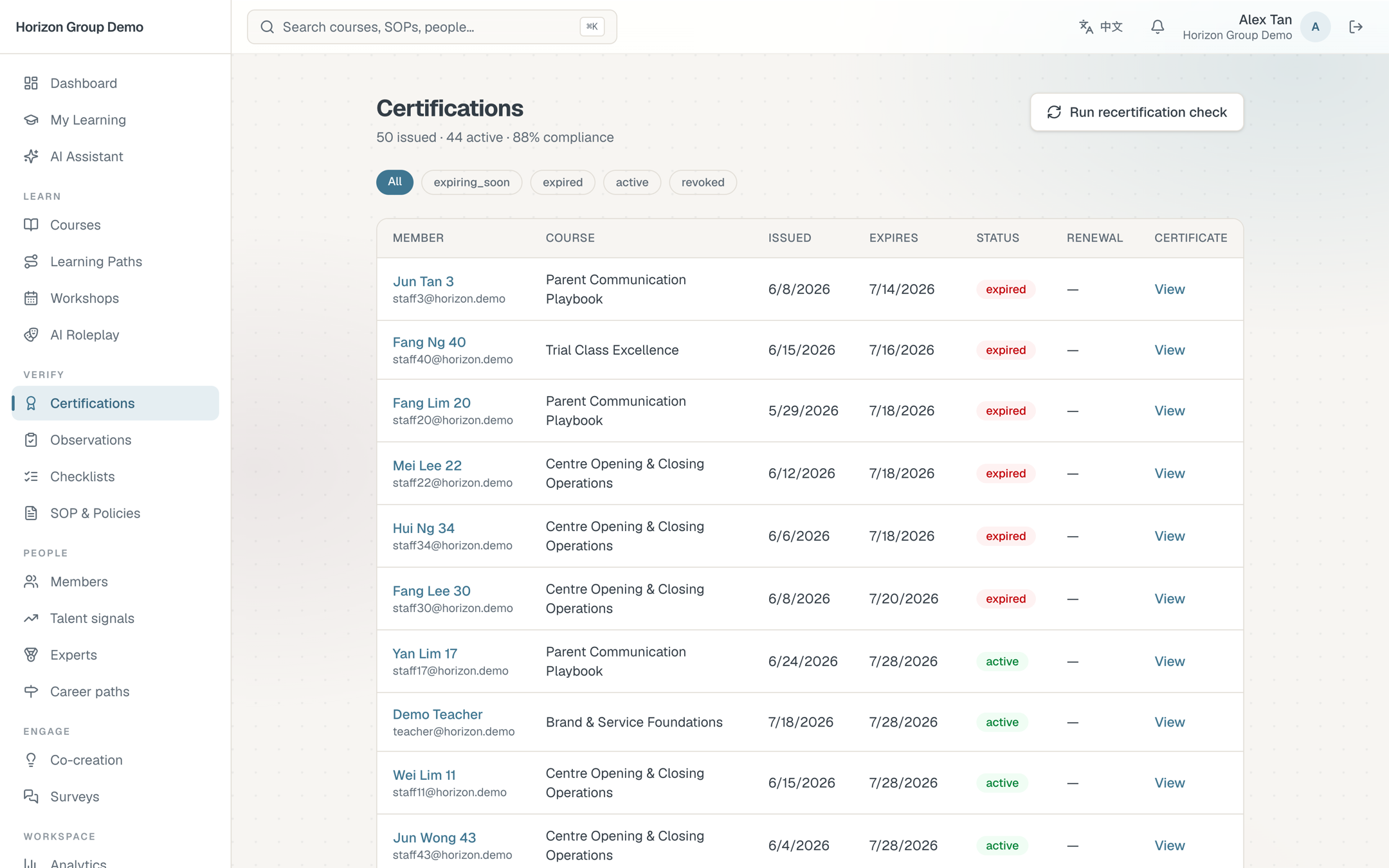Click the translate language icon
1389x868 pixels.
coord(1086,27)
